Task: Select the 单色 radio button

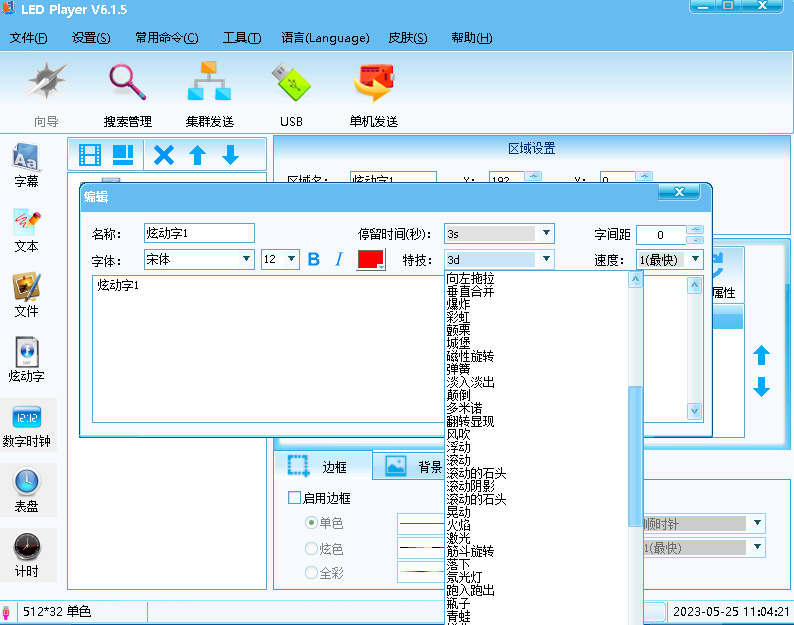Action: click(311, 523)
